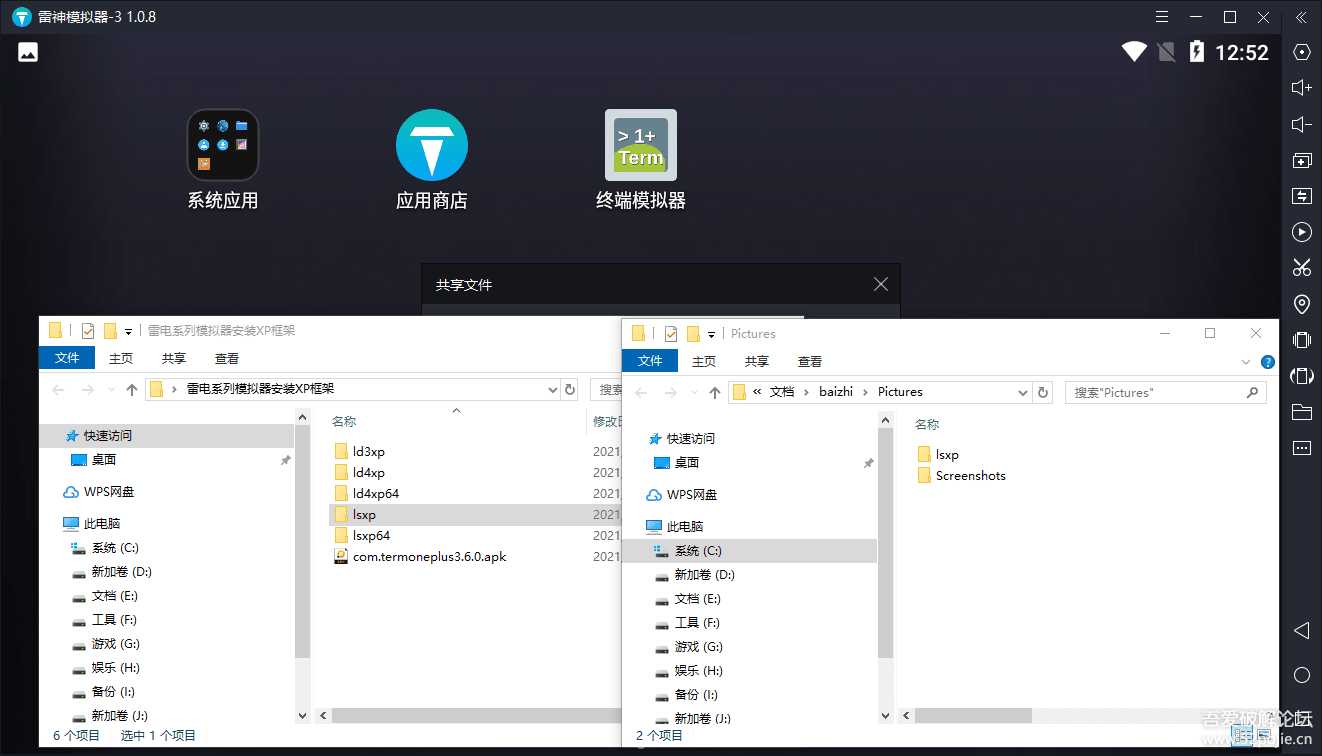This screenshot has height=756, width=1322.
Task: Expand the Pictures address bar dropdown
Action: (x=1022, y=392)
